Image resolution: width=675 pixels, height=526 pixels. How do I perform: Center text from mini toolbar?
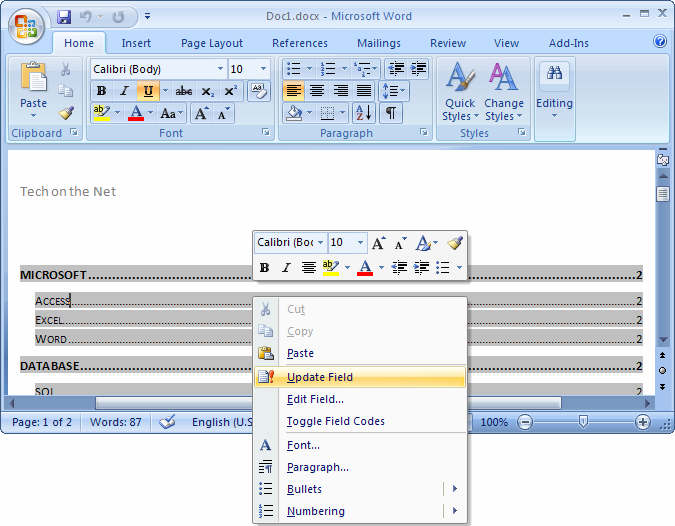(x=308, y=267)
